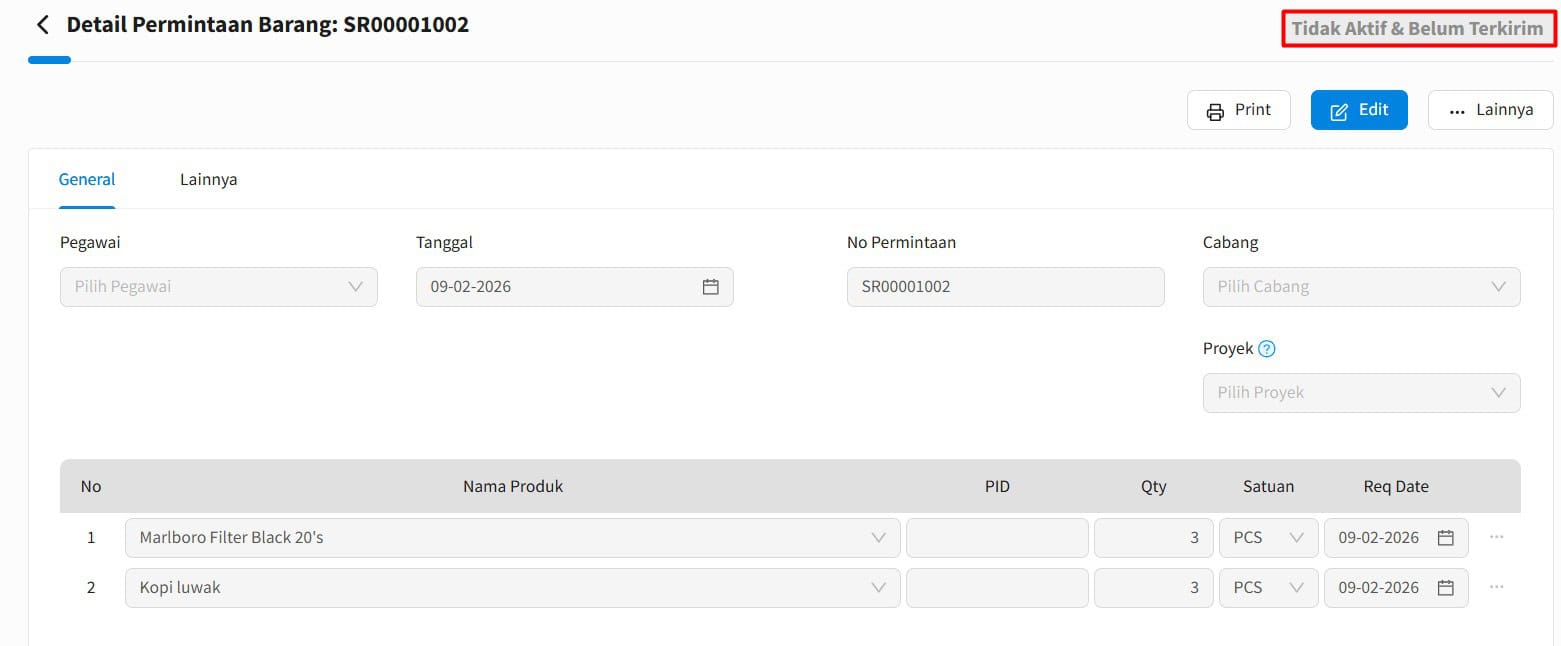
Task: Click the Print button
Action: pyautogui.click(x=1238, y=110)
